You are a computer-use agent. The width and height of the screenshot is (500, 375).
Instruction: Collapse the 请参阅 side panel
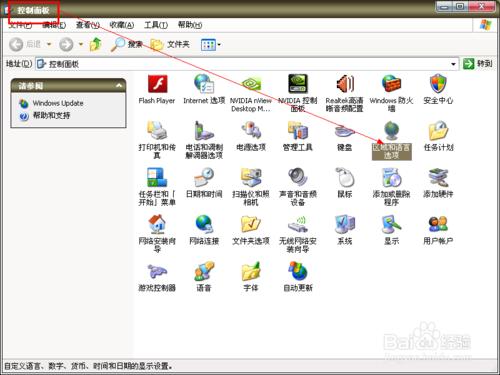(x=119, y=86)
